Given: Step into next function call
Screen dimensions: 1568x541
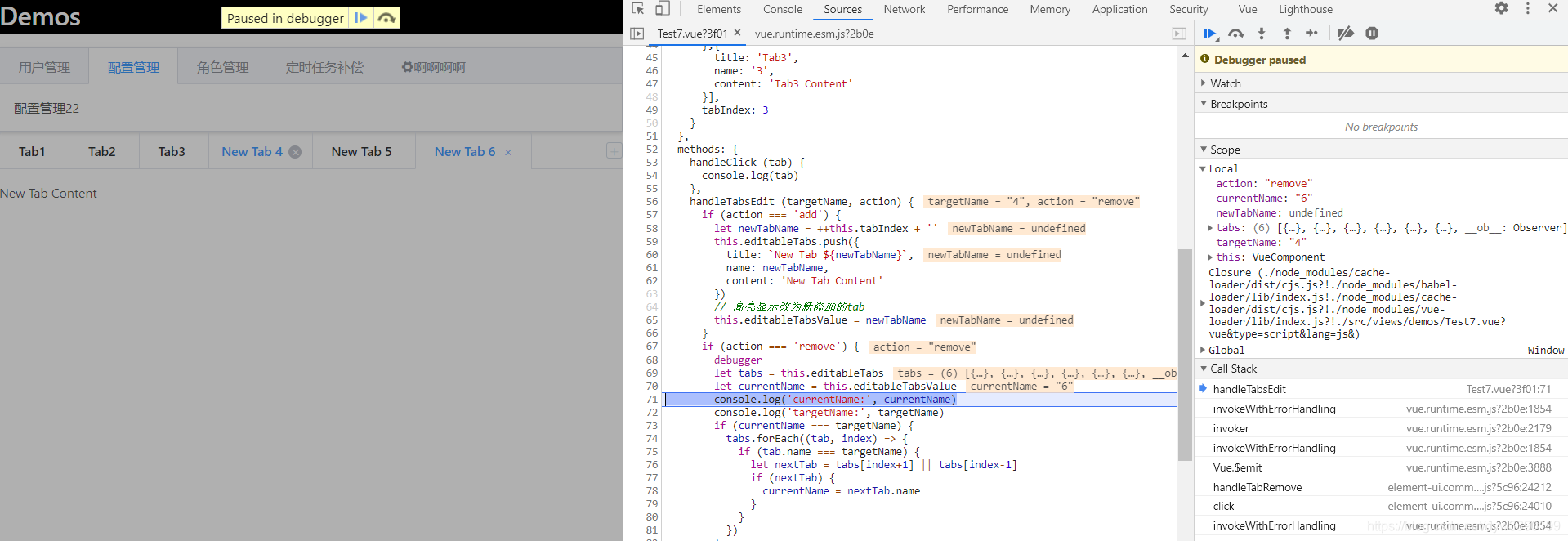Looking at the screenshot, I should coord(1262,34).
